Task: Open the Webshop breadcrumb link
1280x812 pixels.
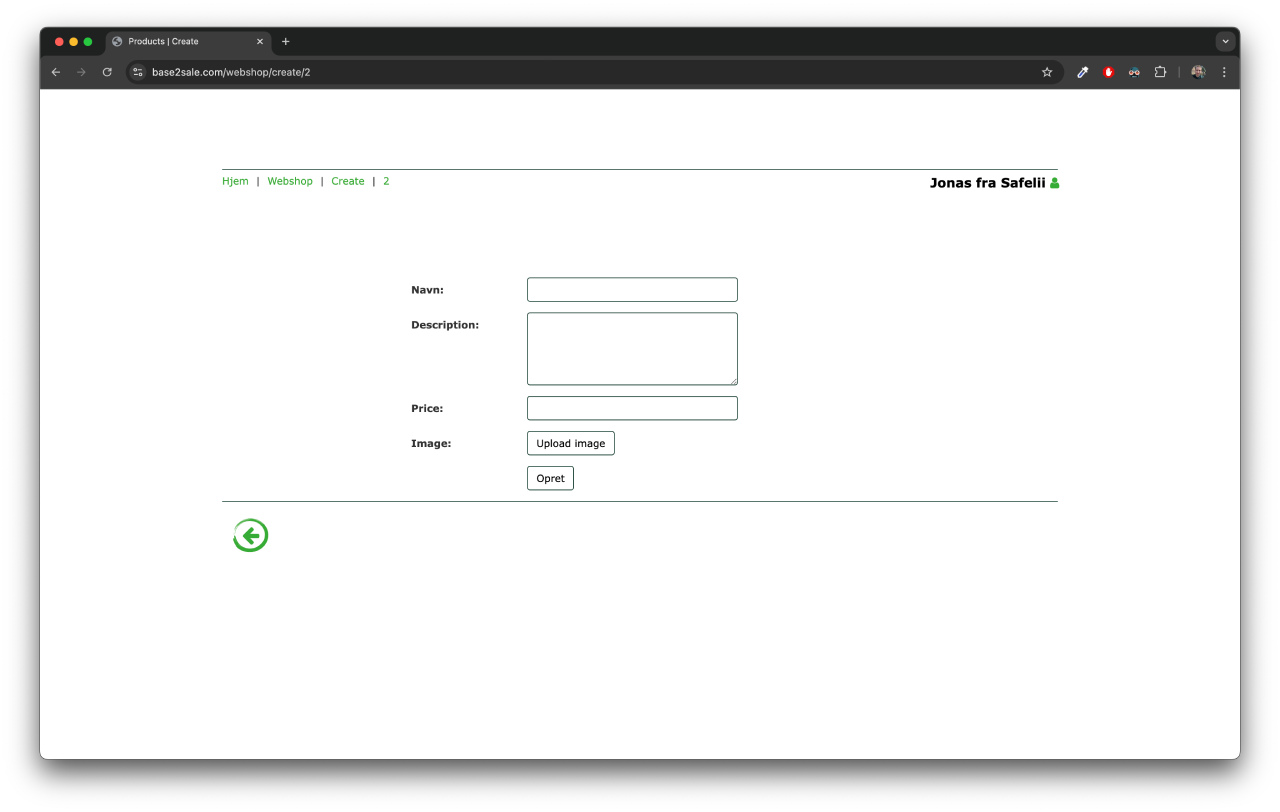Action: 290,181
